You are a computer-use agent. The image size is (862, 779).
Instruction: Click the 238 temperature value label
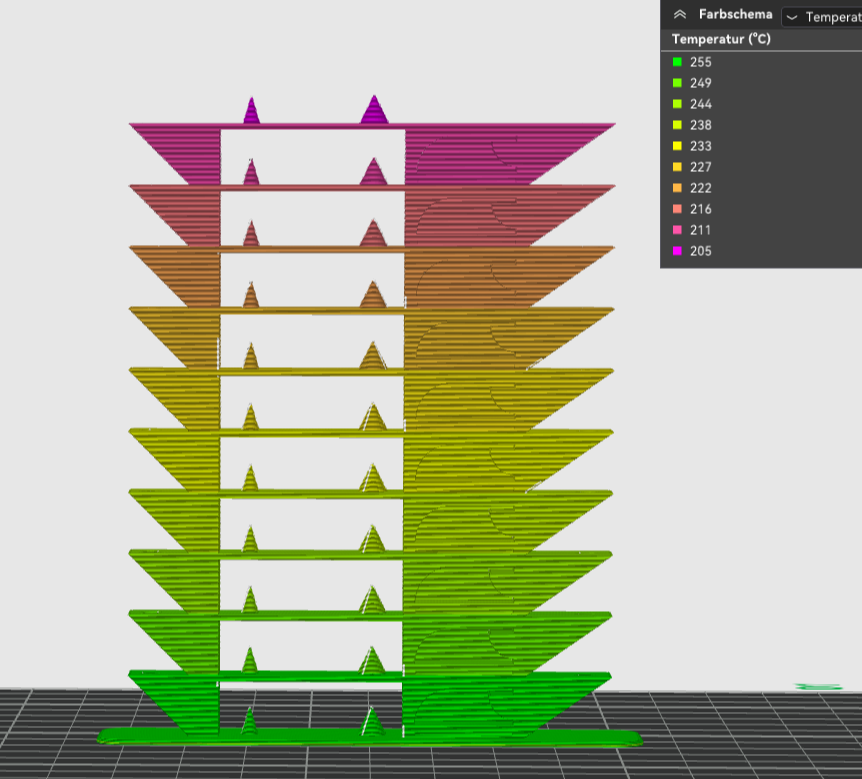[x=701, y=125]
